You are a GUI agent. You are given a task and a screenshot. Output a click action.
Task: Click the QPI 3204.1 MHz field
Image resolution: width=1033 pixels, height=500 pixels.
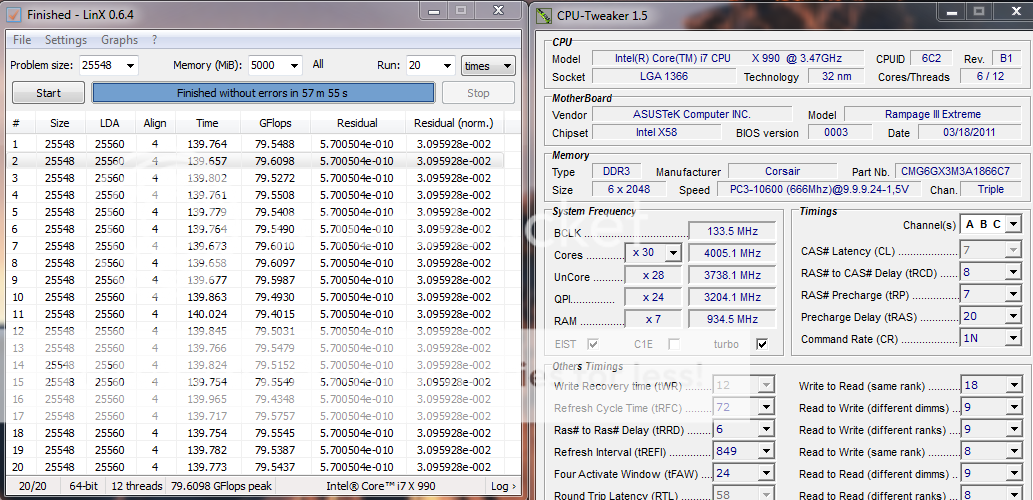(732, 297)
